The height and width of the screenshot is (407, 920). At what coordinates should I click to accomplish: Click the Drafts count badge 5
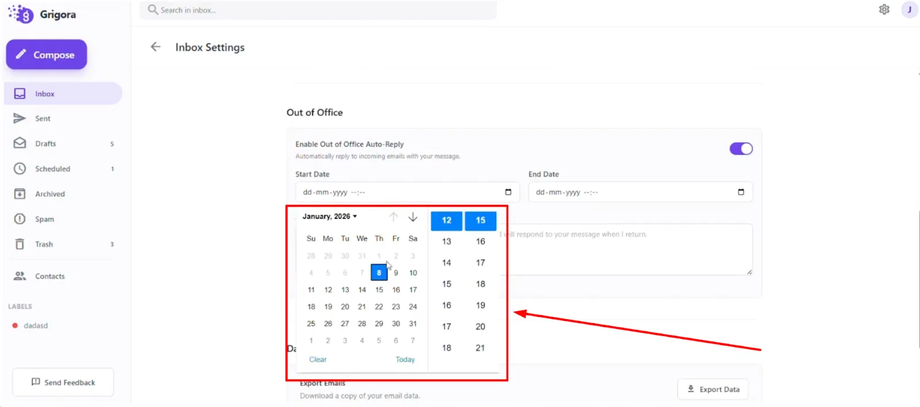coord(112,144)
